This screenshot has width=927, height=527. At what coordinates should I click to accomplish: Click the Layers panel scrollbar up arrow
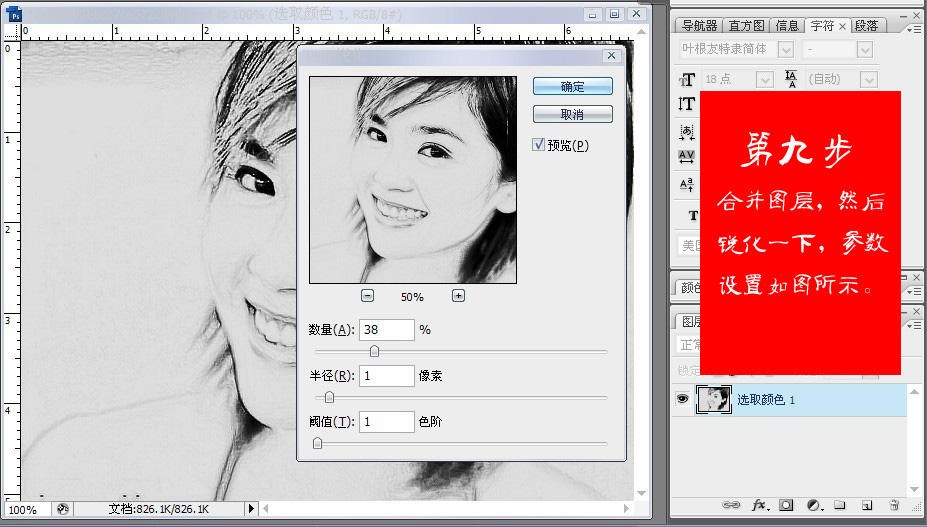point(915,392)
